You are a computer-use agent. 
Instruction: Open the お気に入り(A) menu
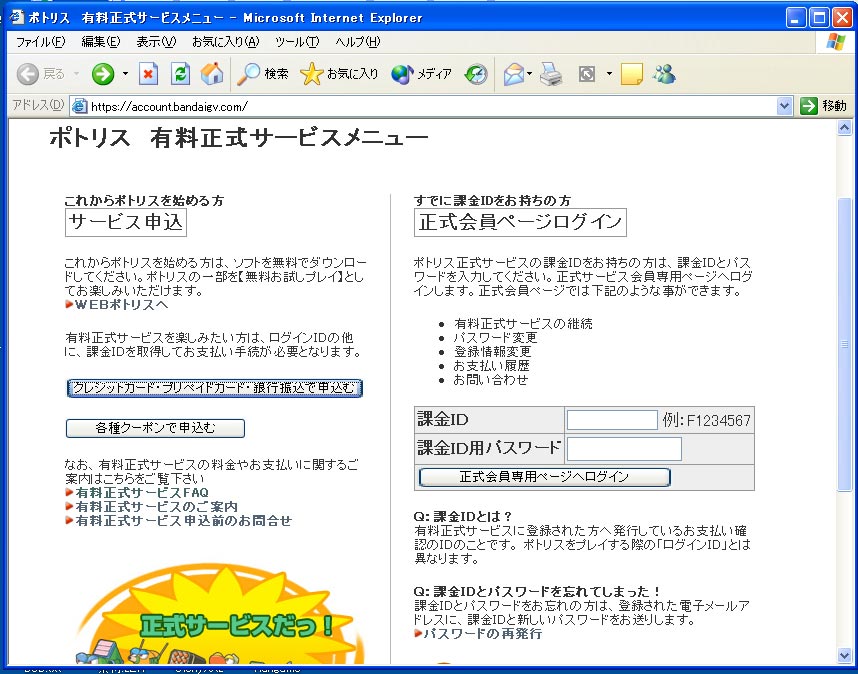[x=225, y=42]
